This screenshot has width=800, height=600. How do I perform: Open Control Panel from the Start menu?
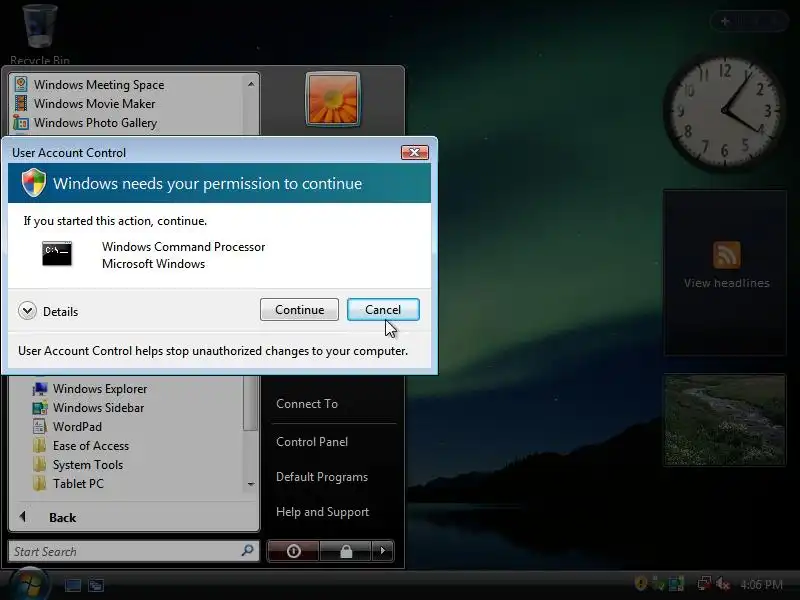pyautogui.click(x=312, y=442)
